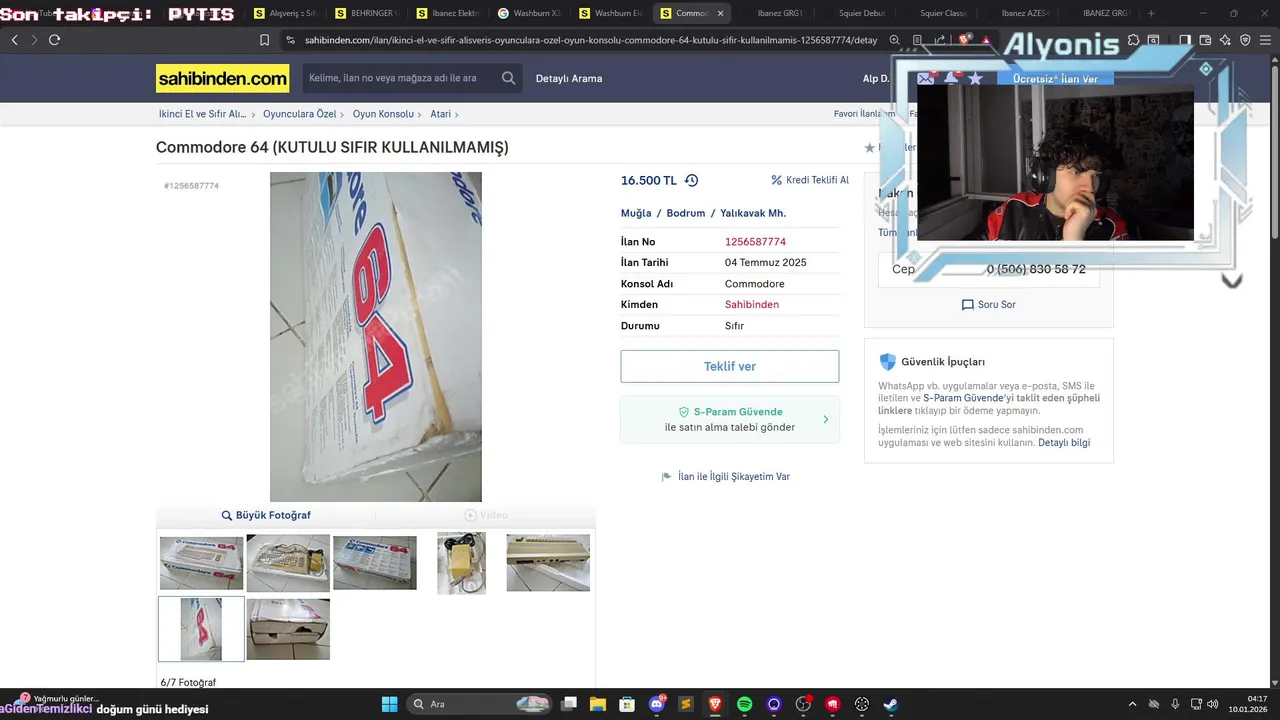
Task: Switch to the Ibanez Elektr tab
Action: pyautogui.click(x=447, y=13)
